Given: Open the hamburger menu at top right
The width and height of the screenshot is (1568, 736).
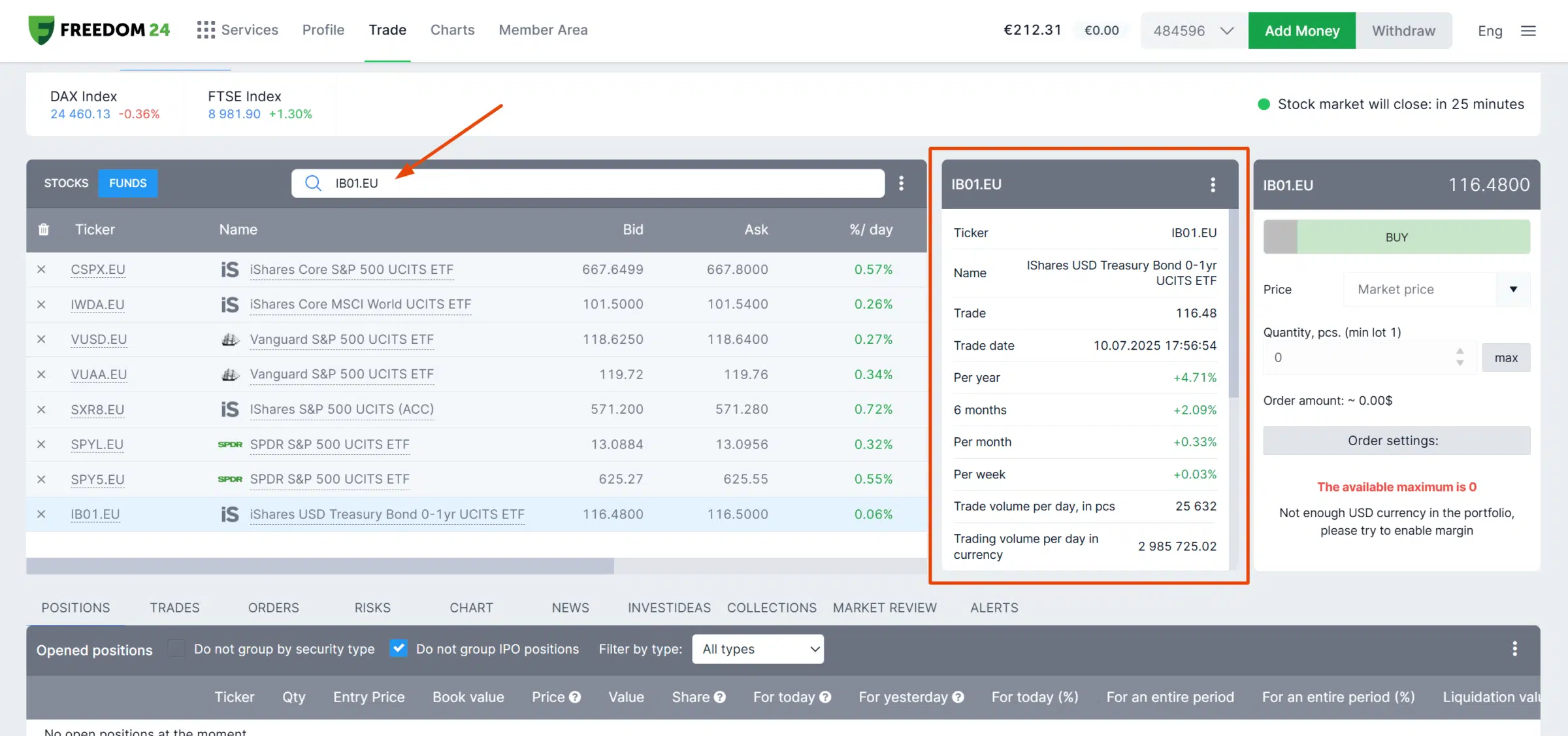Looking at the screenshot, I should tap(1528, 31).
